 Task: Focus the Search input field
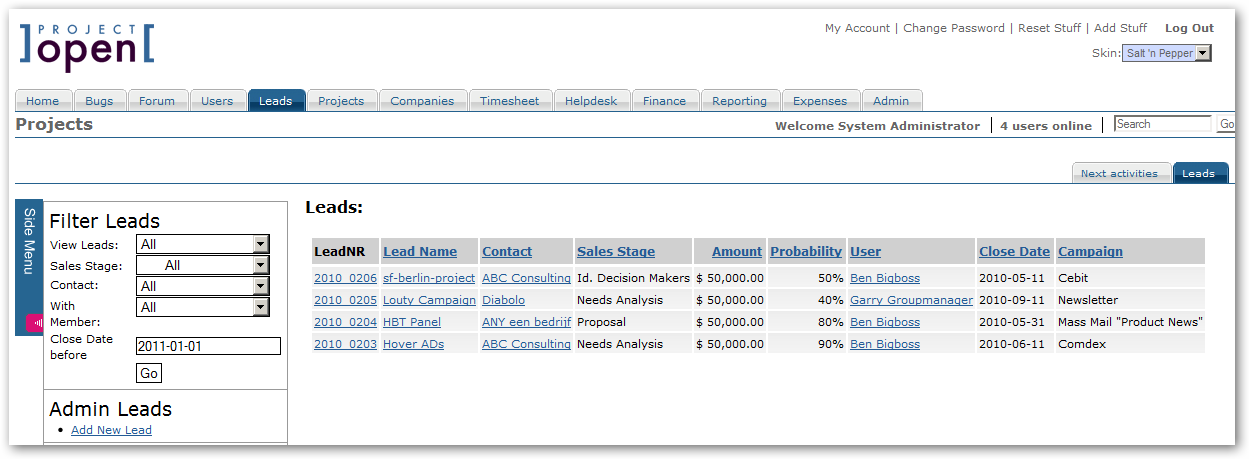point(1162,124)
